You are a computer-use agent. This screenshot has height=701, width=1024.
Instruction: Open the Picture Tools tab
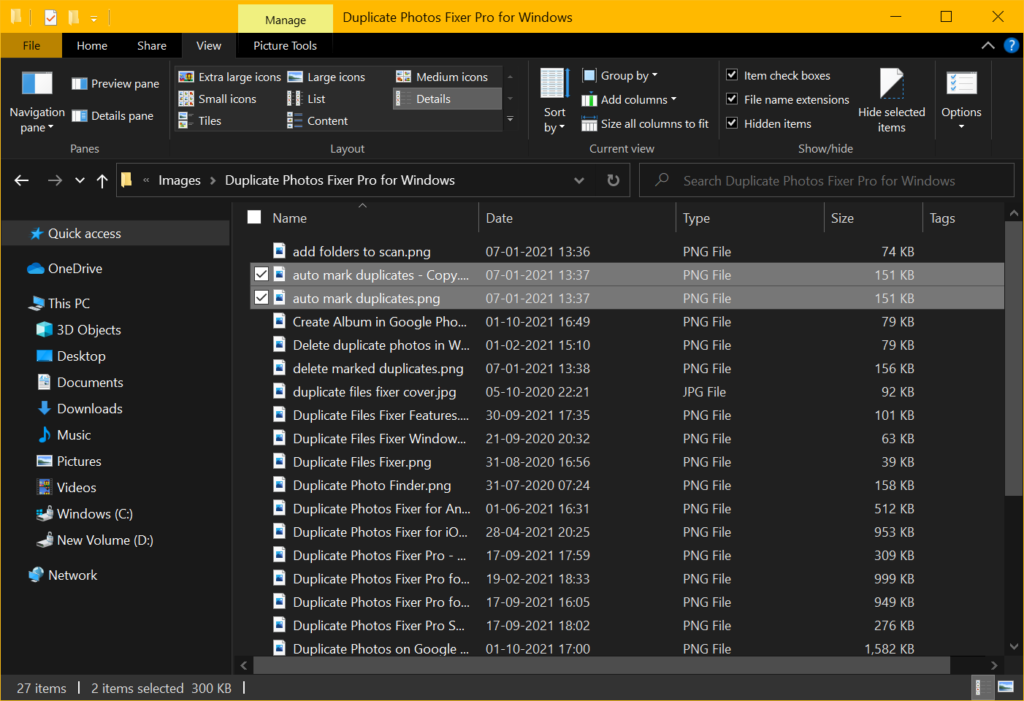[285, 46]
